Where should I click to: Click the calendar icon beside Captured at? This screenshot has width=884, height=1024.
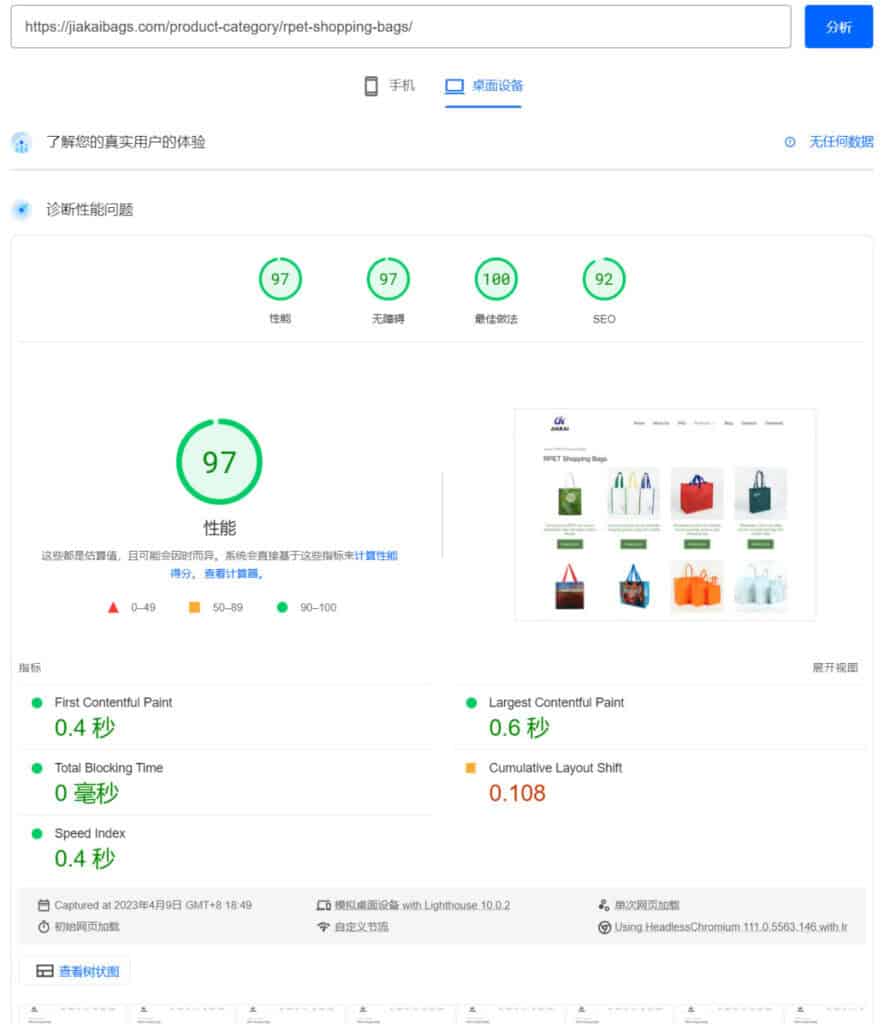tap(44, 905)
